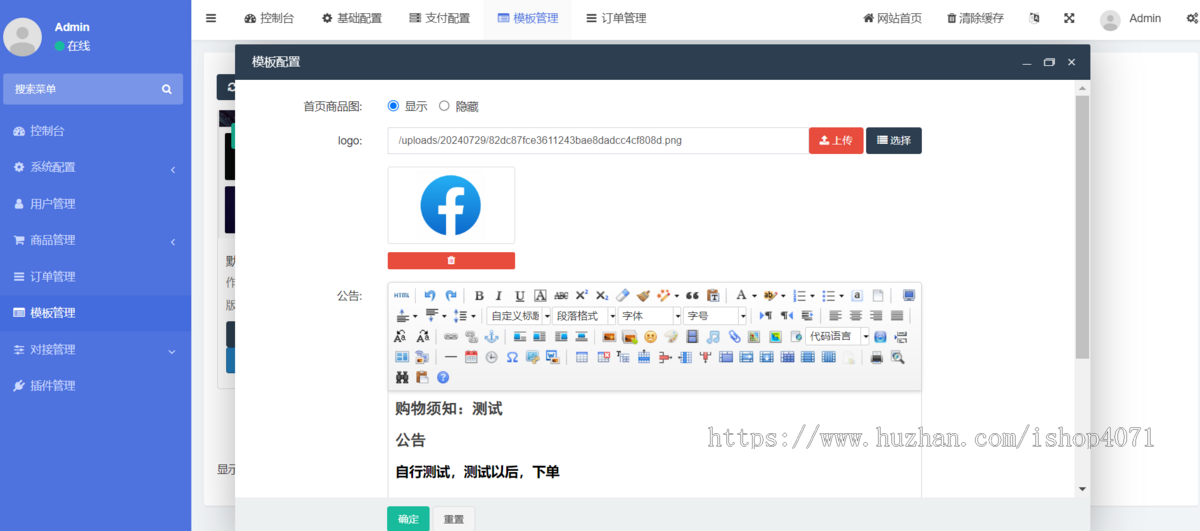Viewport: 1200px width, 531px height.
Task: Open 用户管理 in sidebar
Action: (95, 203)
